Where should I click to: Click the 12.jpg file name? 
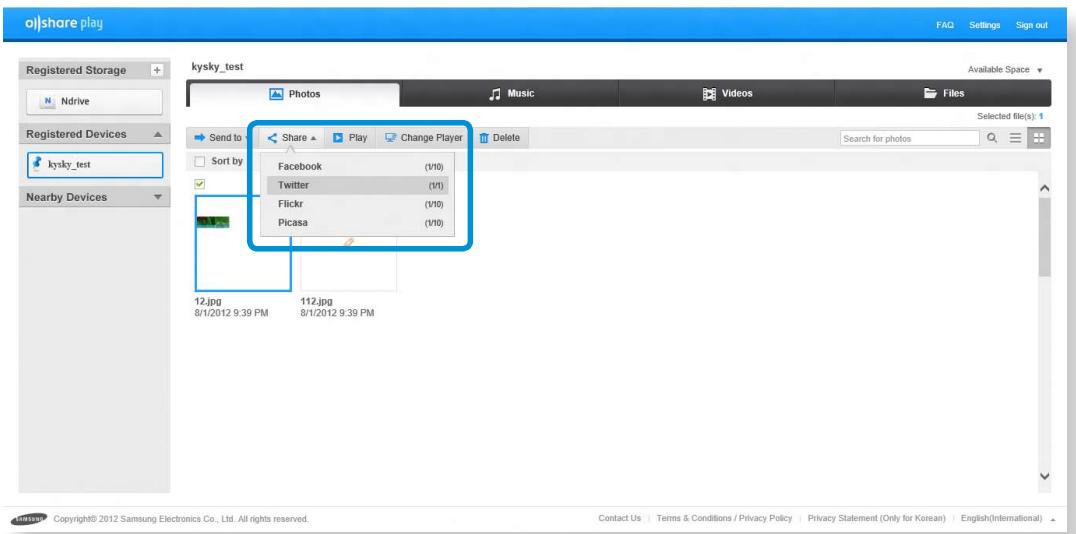coord(208,301)
